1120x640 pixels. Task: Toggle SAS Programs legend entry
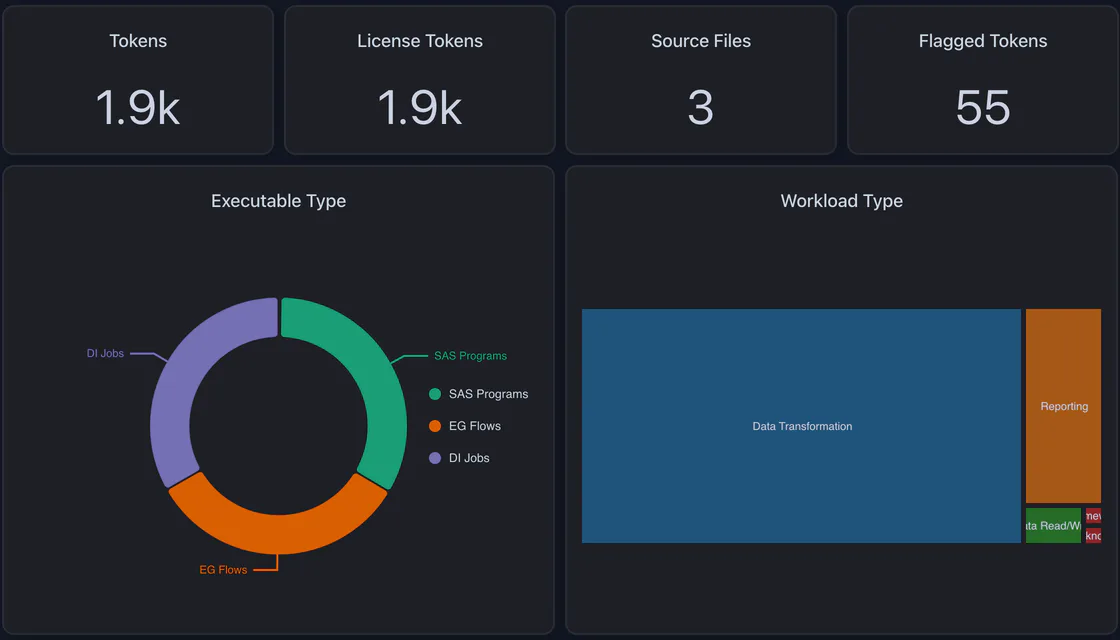[479, 394]
